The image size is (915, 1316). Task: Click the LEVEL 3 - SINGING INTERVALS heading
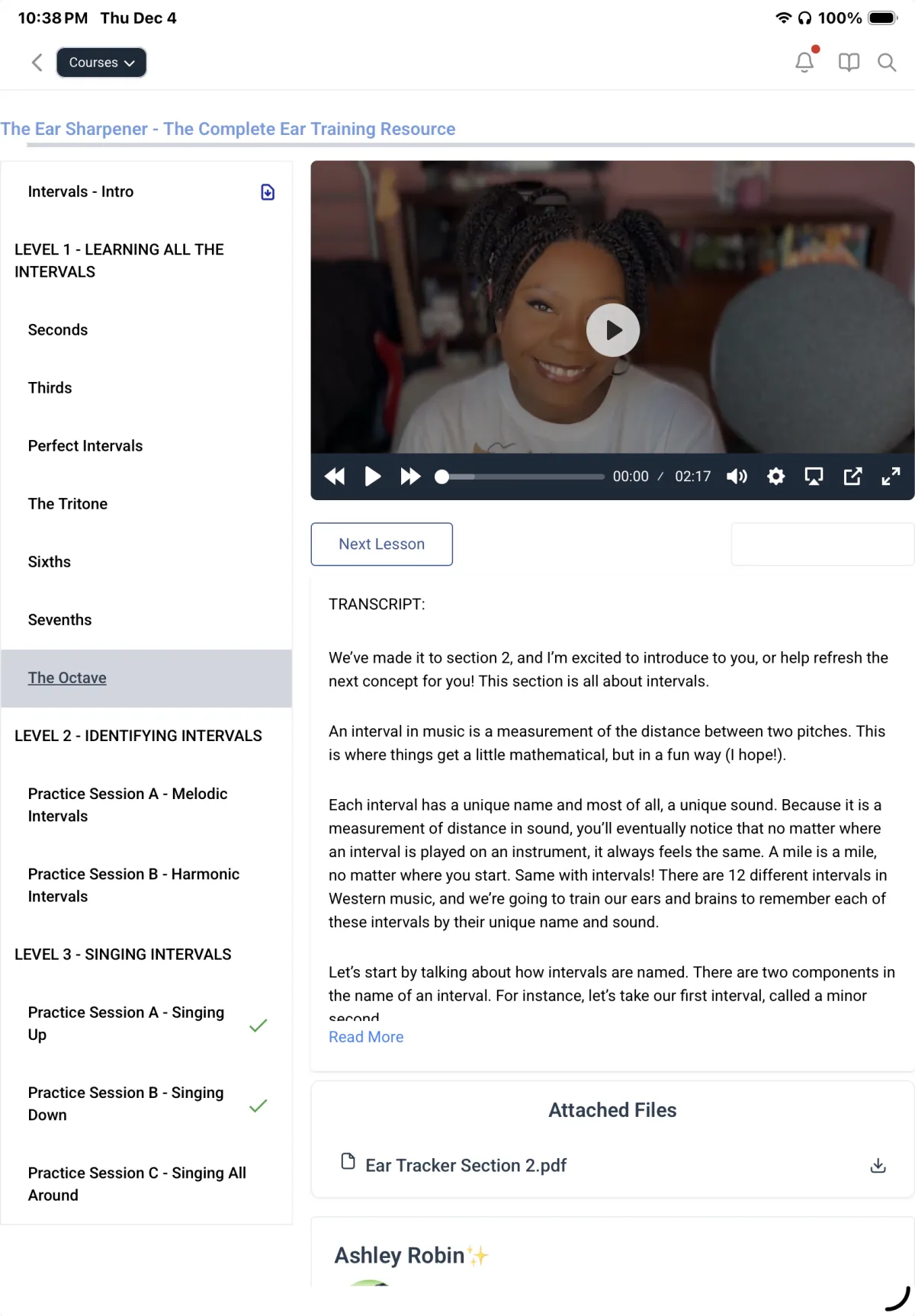pos(123,955)
